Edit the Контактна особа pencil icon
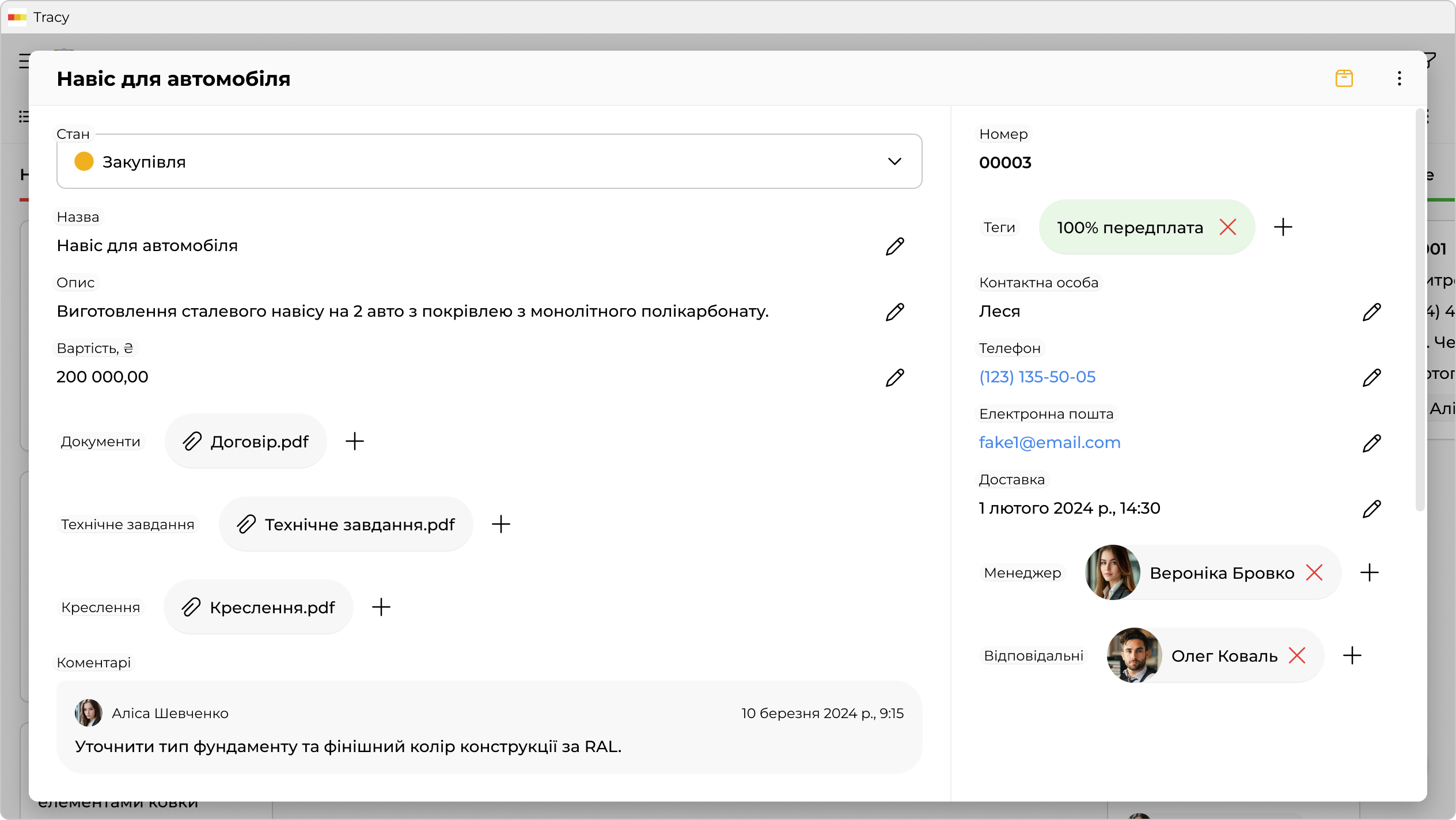The image size is (1456, 820). pos(1371,312)
